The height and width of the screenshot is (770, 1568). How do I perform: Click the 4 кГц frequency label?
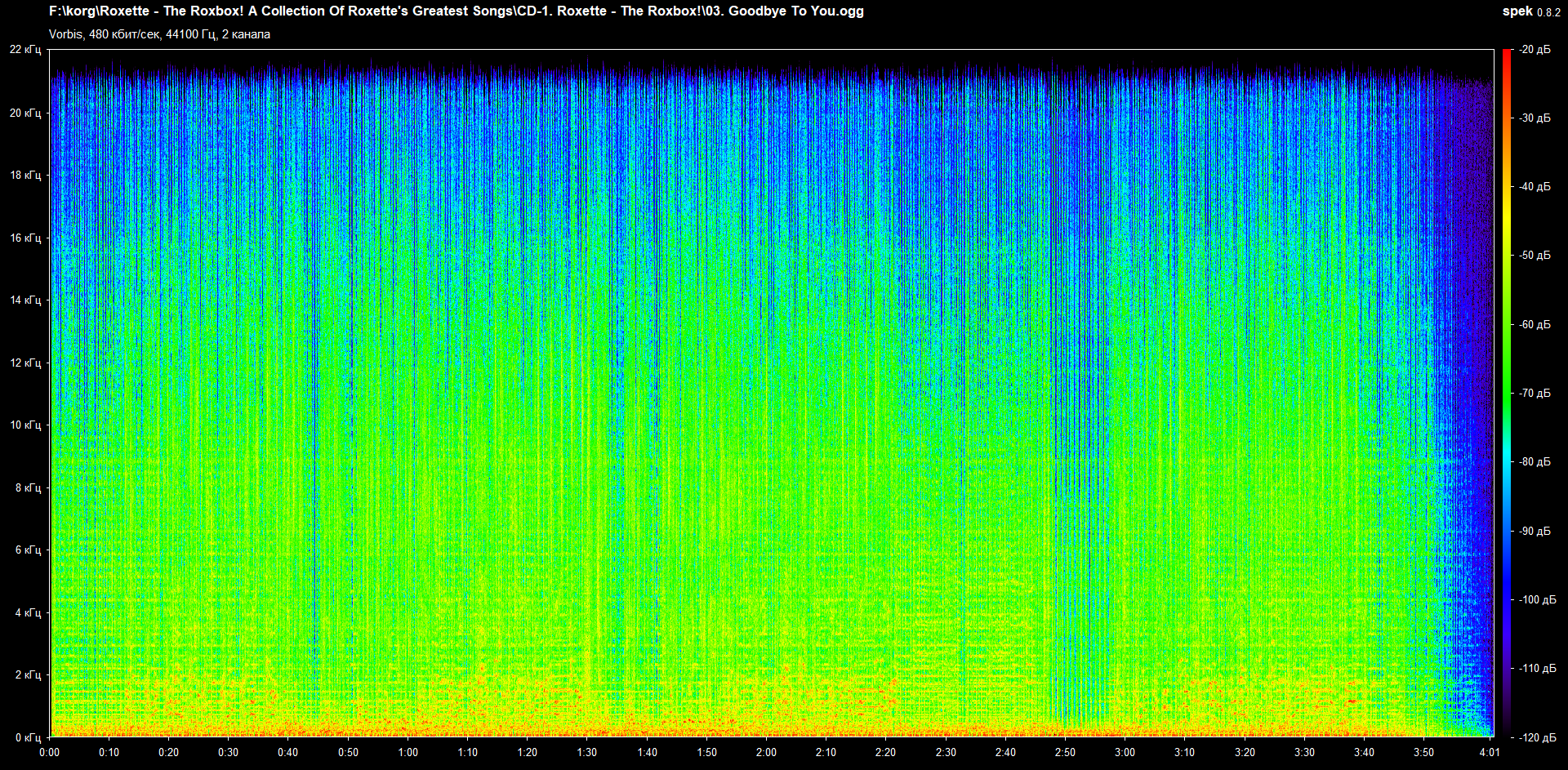[x=28, y=612]
